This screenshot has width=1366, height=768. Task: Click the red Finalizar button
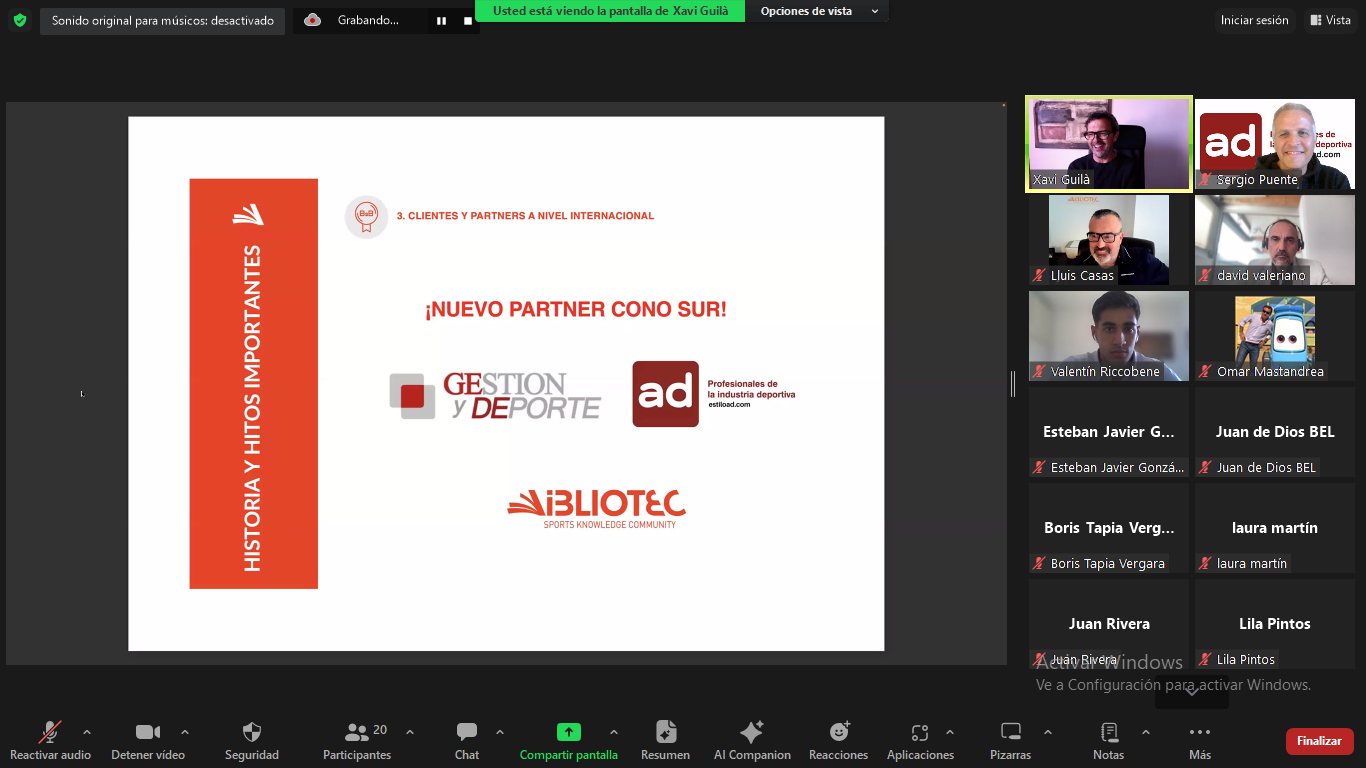point(1319,741)
